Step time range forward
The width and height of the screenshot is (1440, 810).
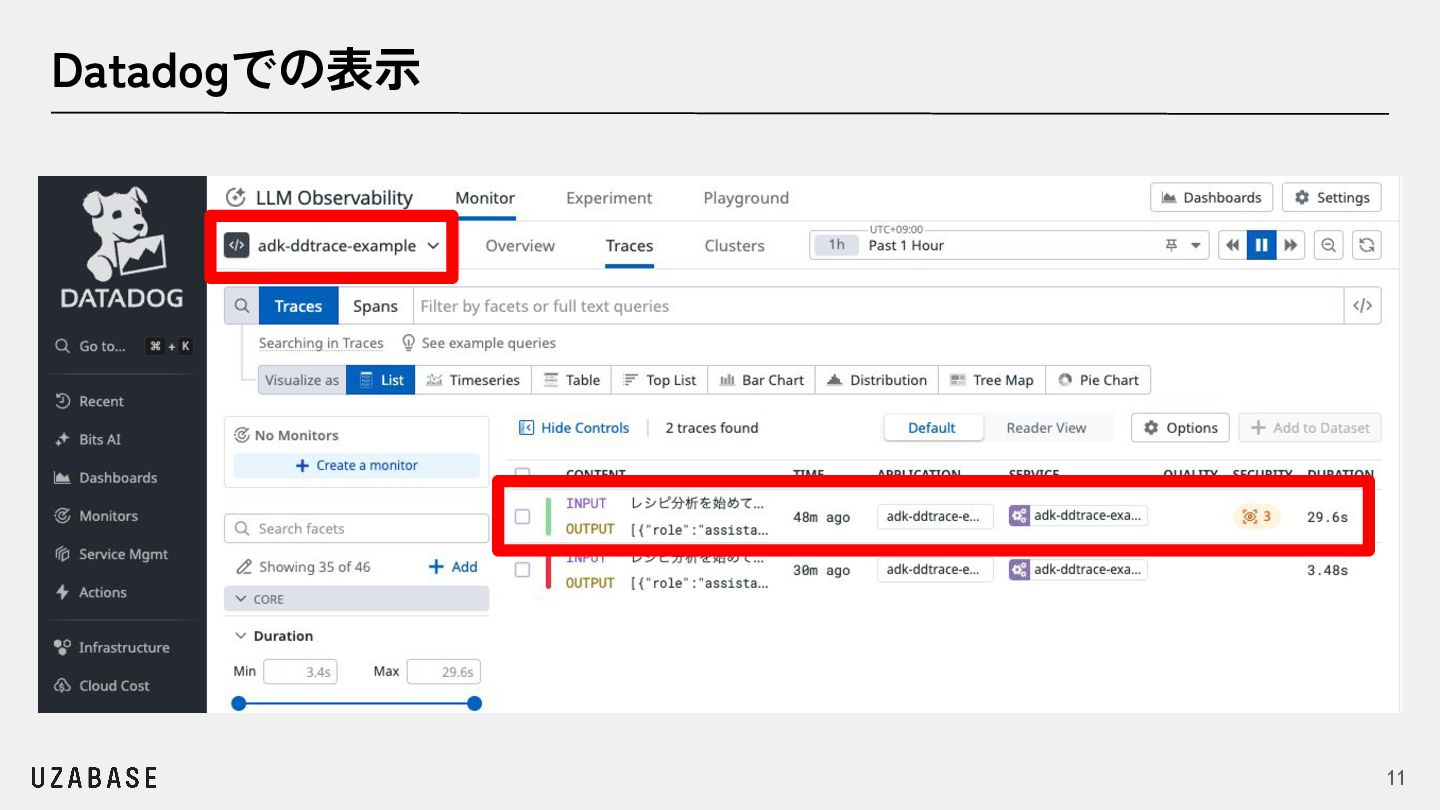click(1291, 245)
